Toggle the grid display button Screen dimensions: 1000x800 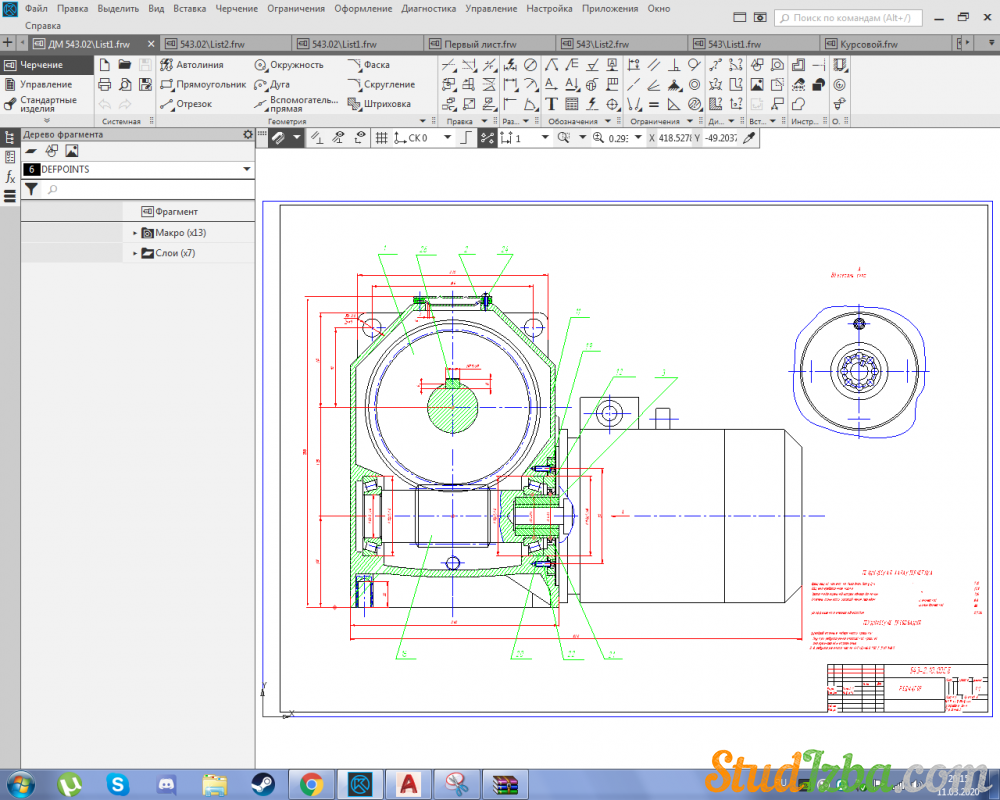381,138
